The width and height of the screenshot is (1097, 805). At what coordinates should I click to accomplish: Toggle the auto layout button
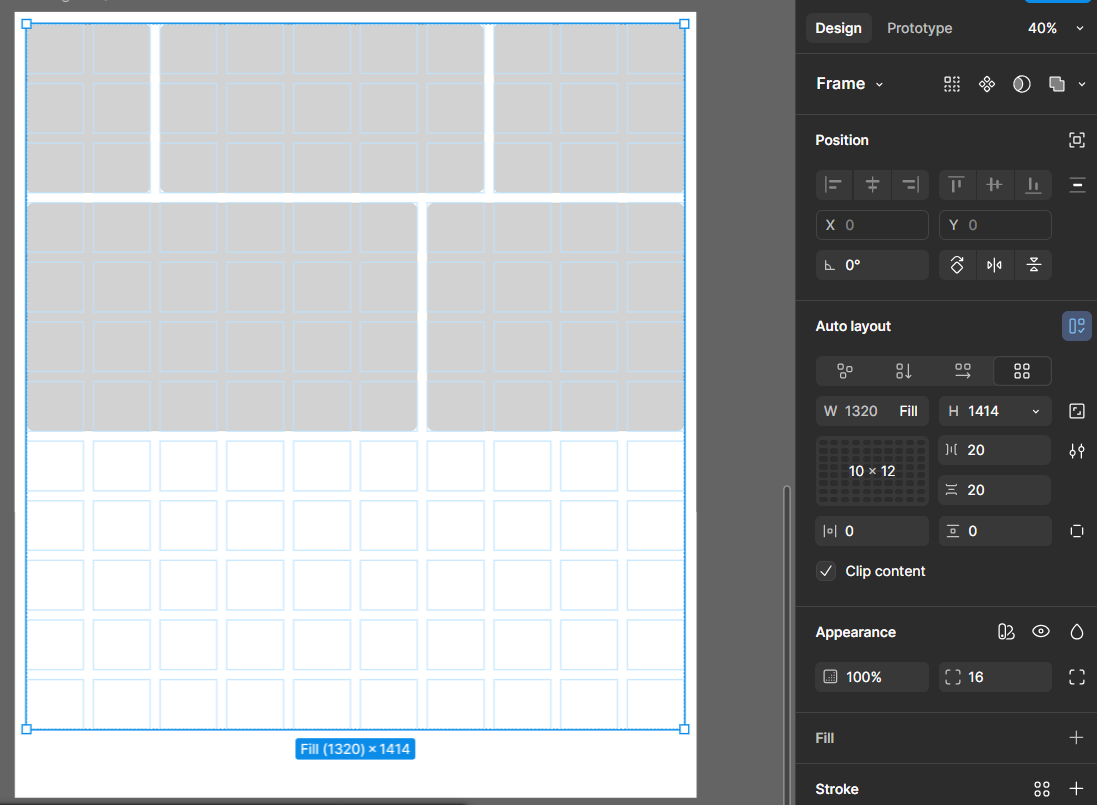pyautogui.click(x=1077, y=326)
